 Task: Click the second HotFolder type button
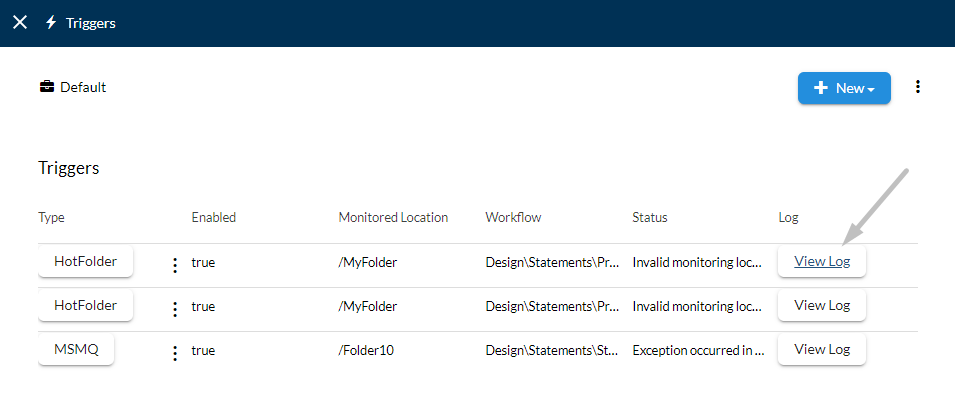(85, 305)
